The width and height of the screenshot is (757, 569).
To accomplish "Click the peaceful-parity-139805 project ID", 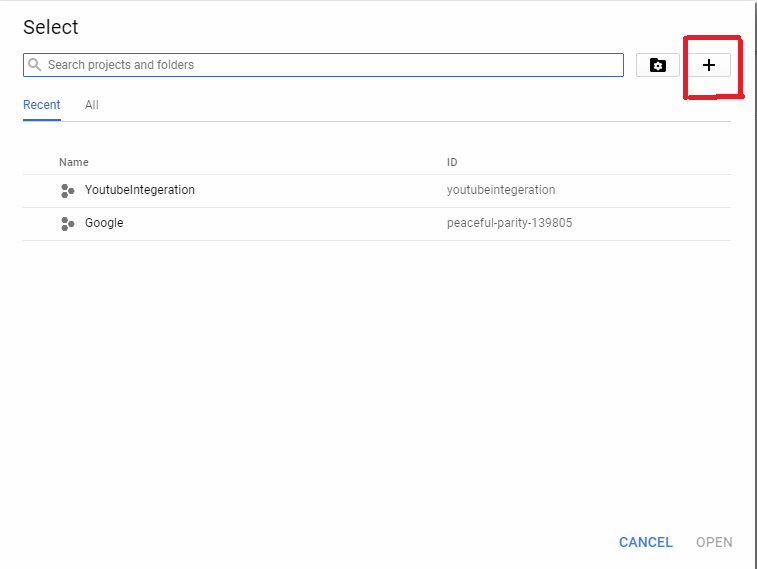I will (509, 223).
